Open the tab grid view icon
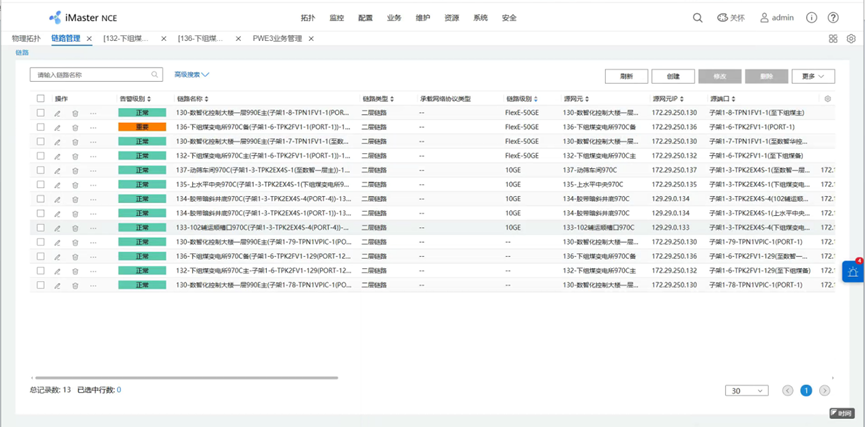Image resolution: width=865 pixels, height=427 pixels. (x=833, y=39)
